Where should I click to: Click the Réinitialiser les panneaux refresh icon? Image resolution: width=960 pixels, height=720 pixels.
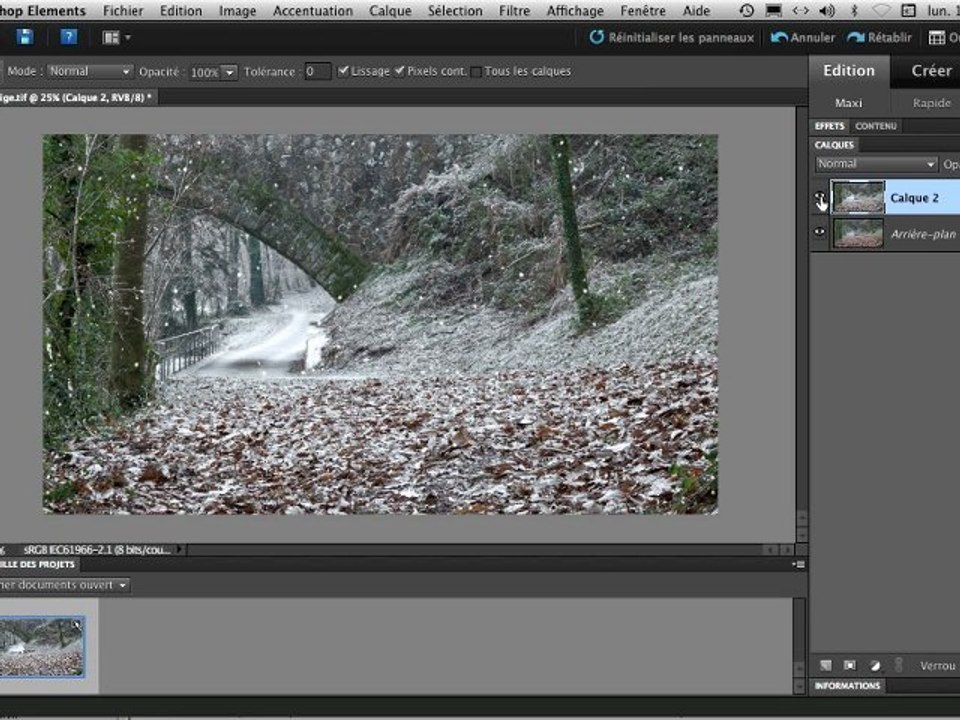pyautogui.click(x=596, y=37)
